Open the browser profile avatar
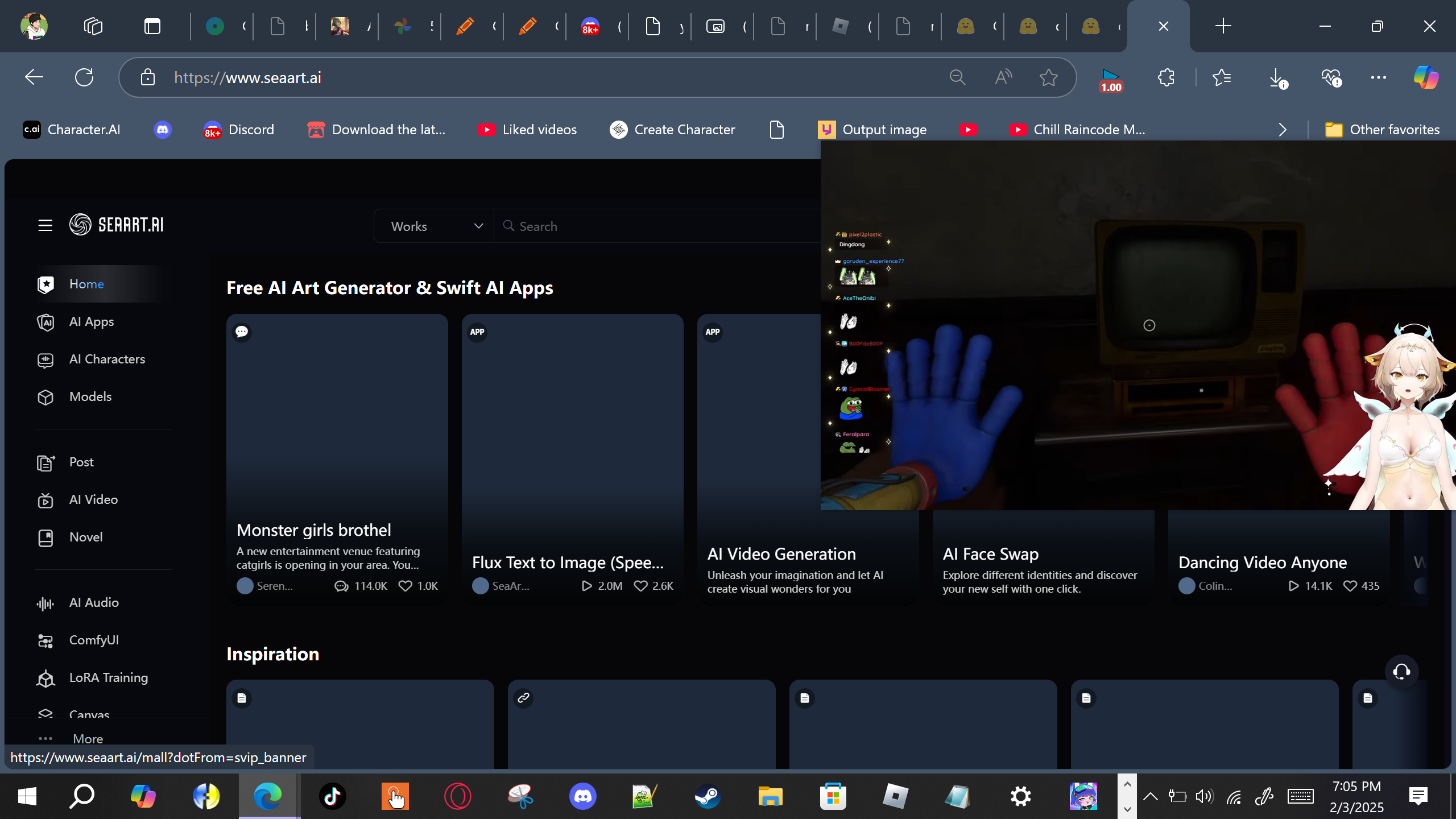The height and width of the screenshot is (819, 1456). point(34,26)
